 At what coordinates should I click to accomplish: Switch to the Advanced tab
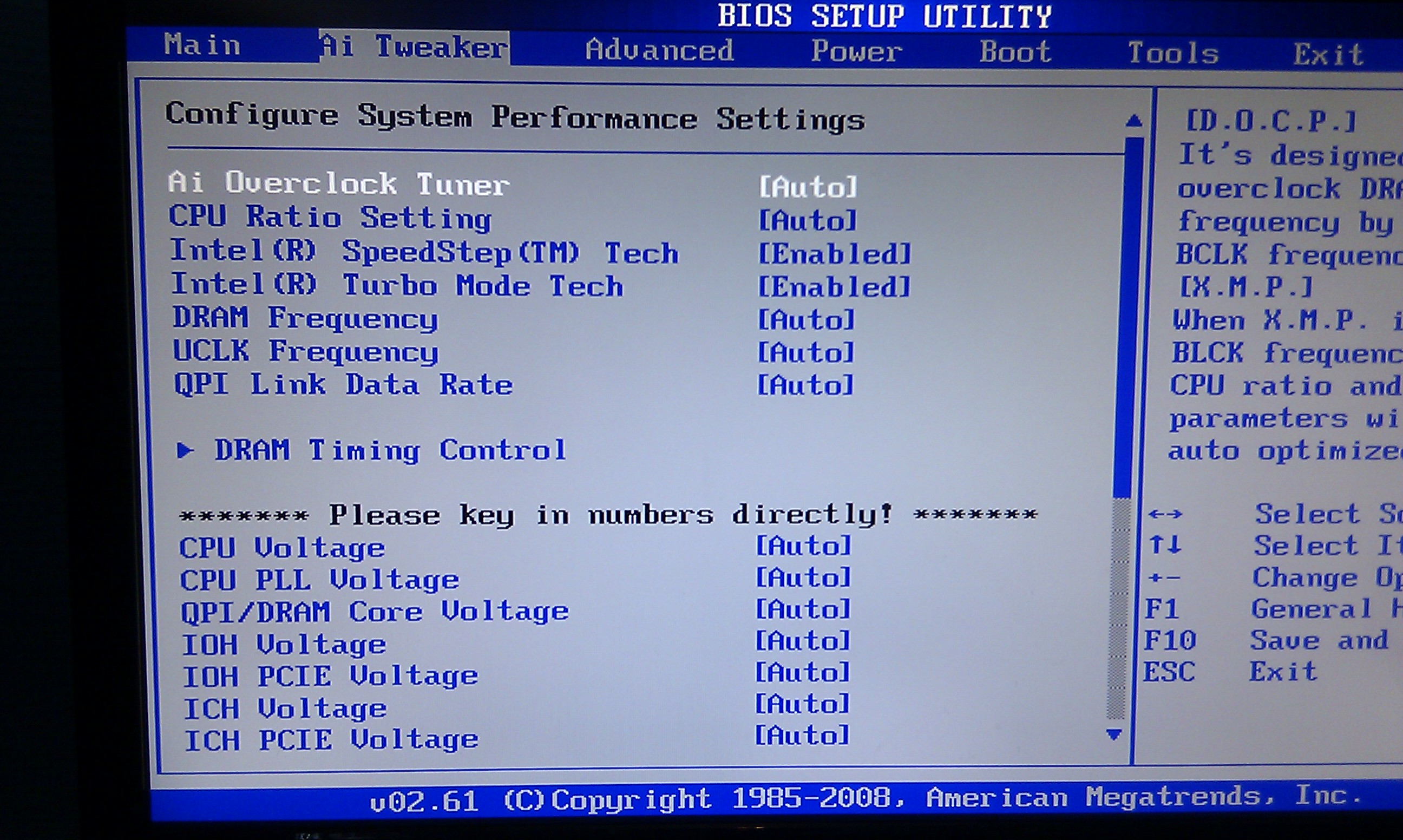coord(659,50)
